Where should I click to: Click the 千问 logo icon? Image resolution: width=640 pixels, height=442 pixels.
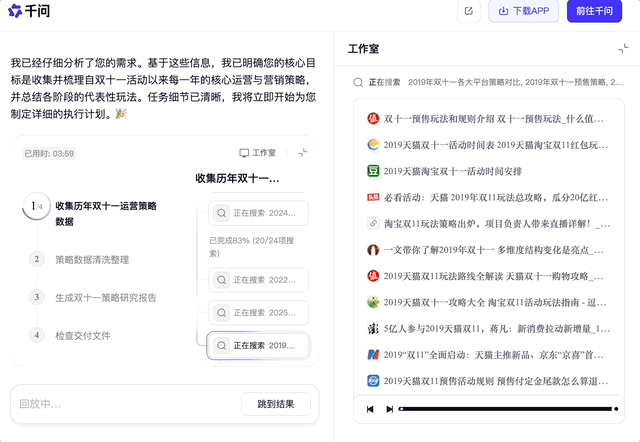pyautogui.click(x=15, y=11)
